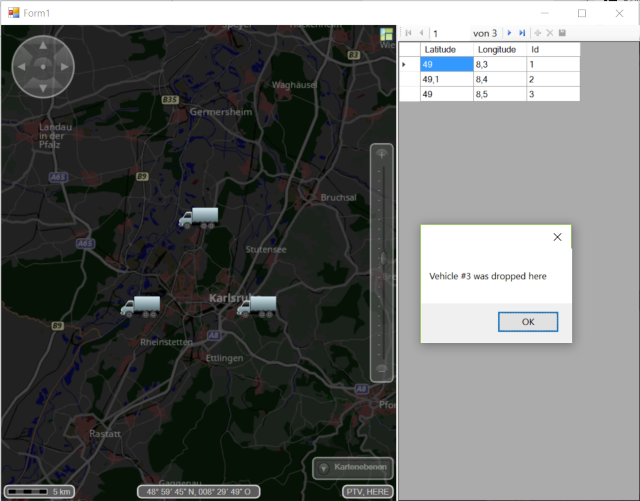The image size is (640, 501).
Task: Pan the map east with the right arrow
Action: click(64, 67)
